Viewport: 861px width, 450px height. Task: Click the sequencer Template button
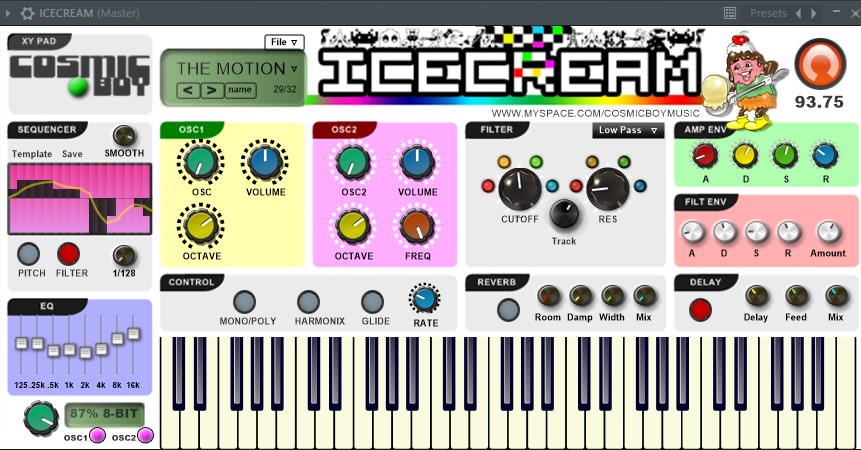pyautogui.click(x=32, y=154)
